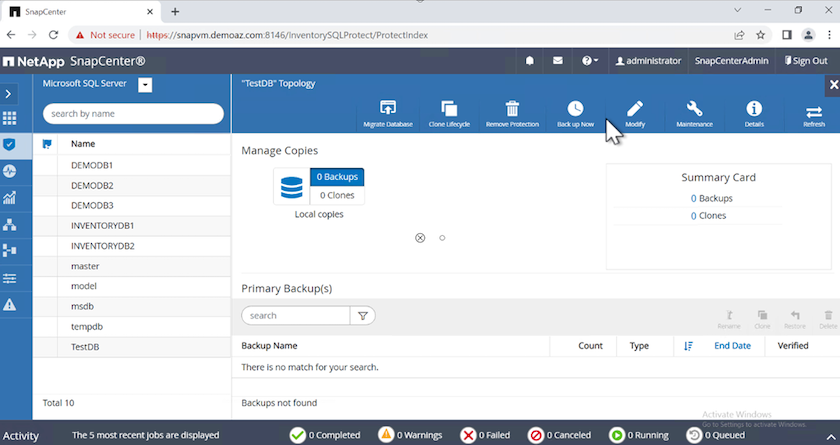Expand the Activity panel chevron
The image size is (840, 445).
(x=830, y=436)
